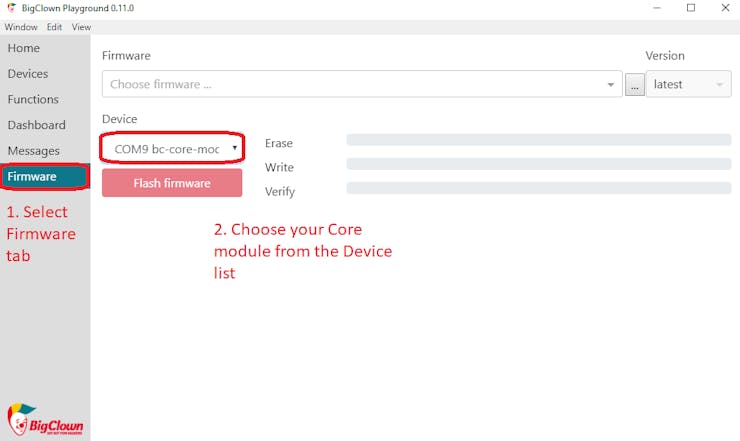This screenshot has height=441, width=740.
Task: Open the View menu
Action: [x=81, y=27]
